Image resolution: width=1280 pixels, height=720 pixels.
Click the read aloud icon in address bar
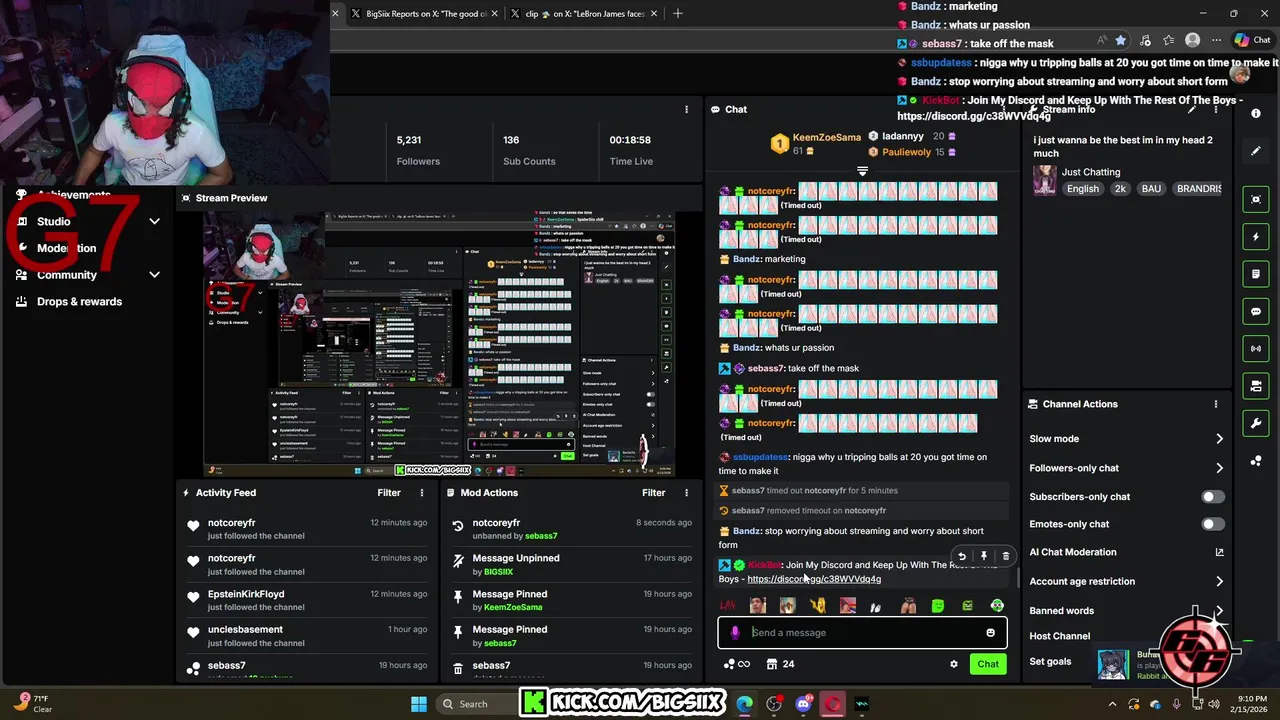click(x=1101, y=40)
